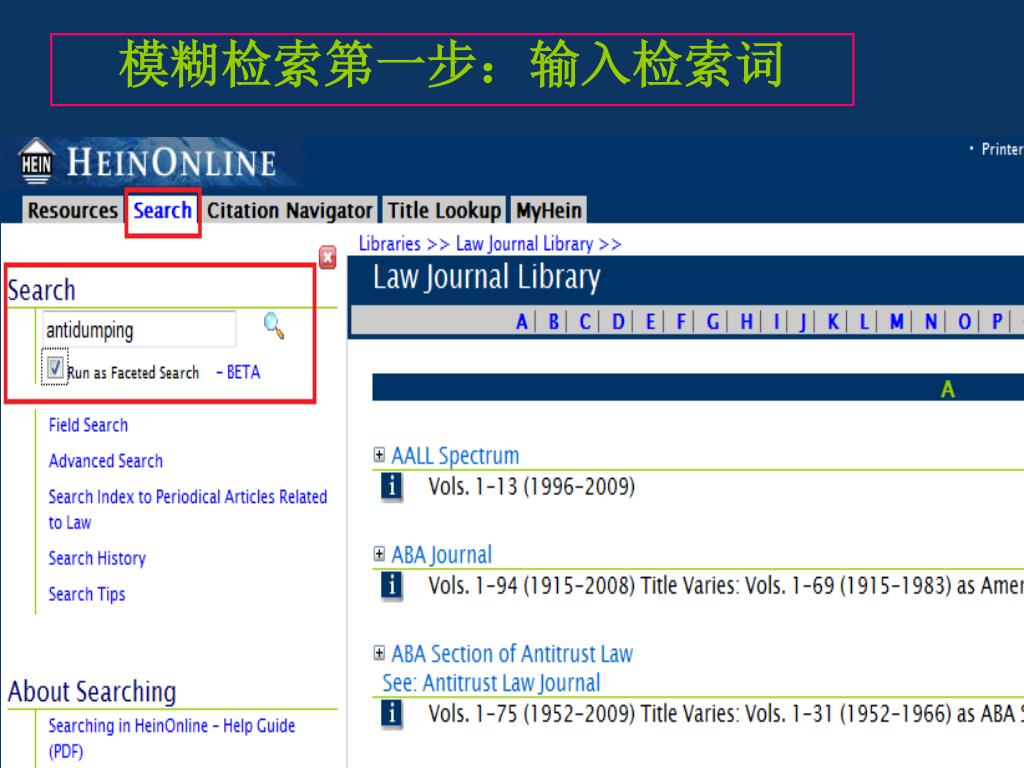Jump to letter E in alphabet index
This screenshot has height=768, width=1024.
tap(650, 321)
